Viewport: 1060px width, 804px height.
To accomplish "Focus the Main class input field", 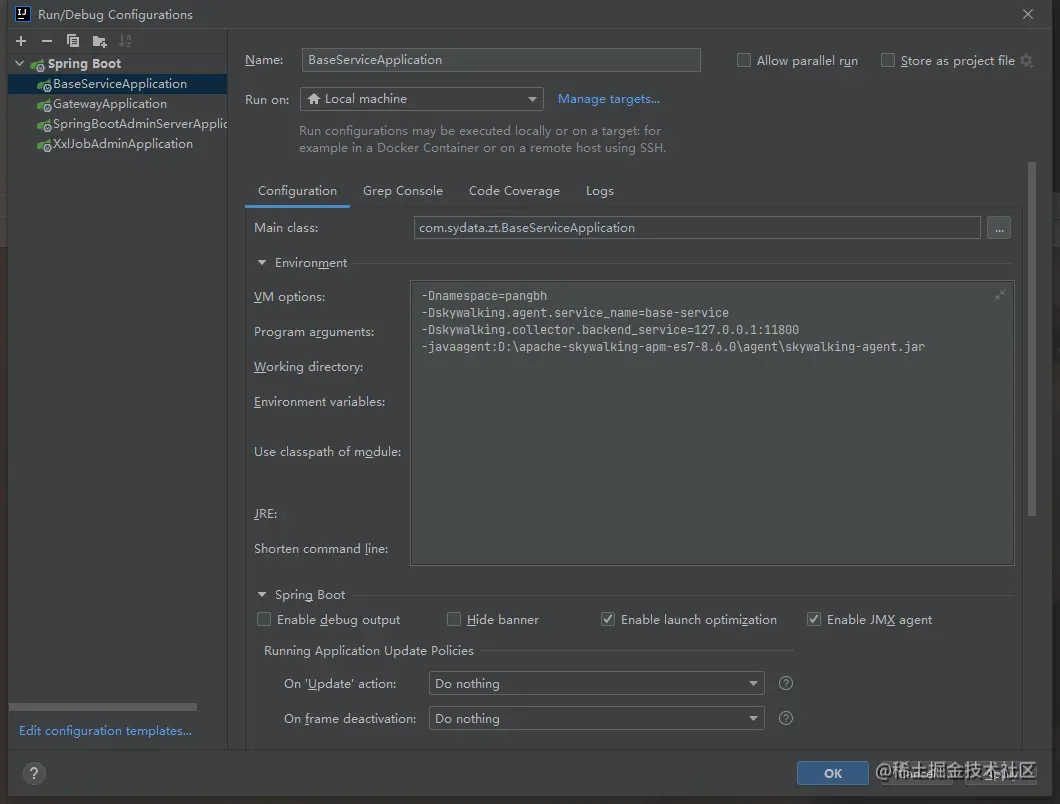I will pyautogui.click(x=697, y=228).
